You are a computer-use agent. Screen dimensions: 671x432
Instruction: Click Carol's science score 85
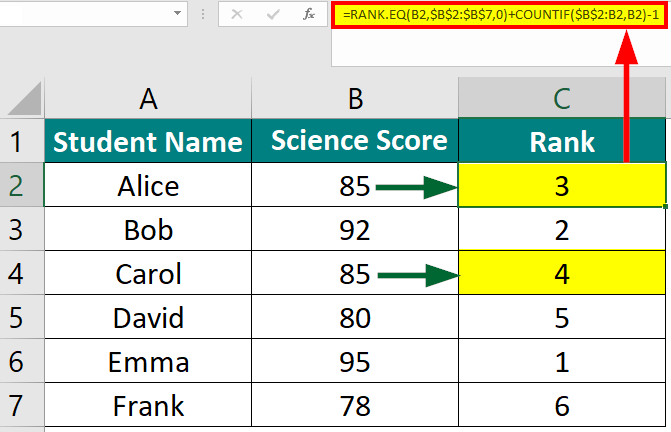point(355,273)
